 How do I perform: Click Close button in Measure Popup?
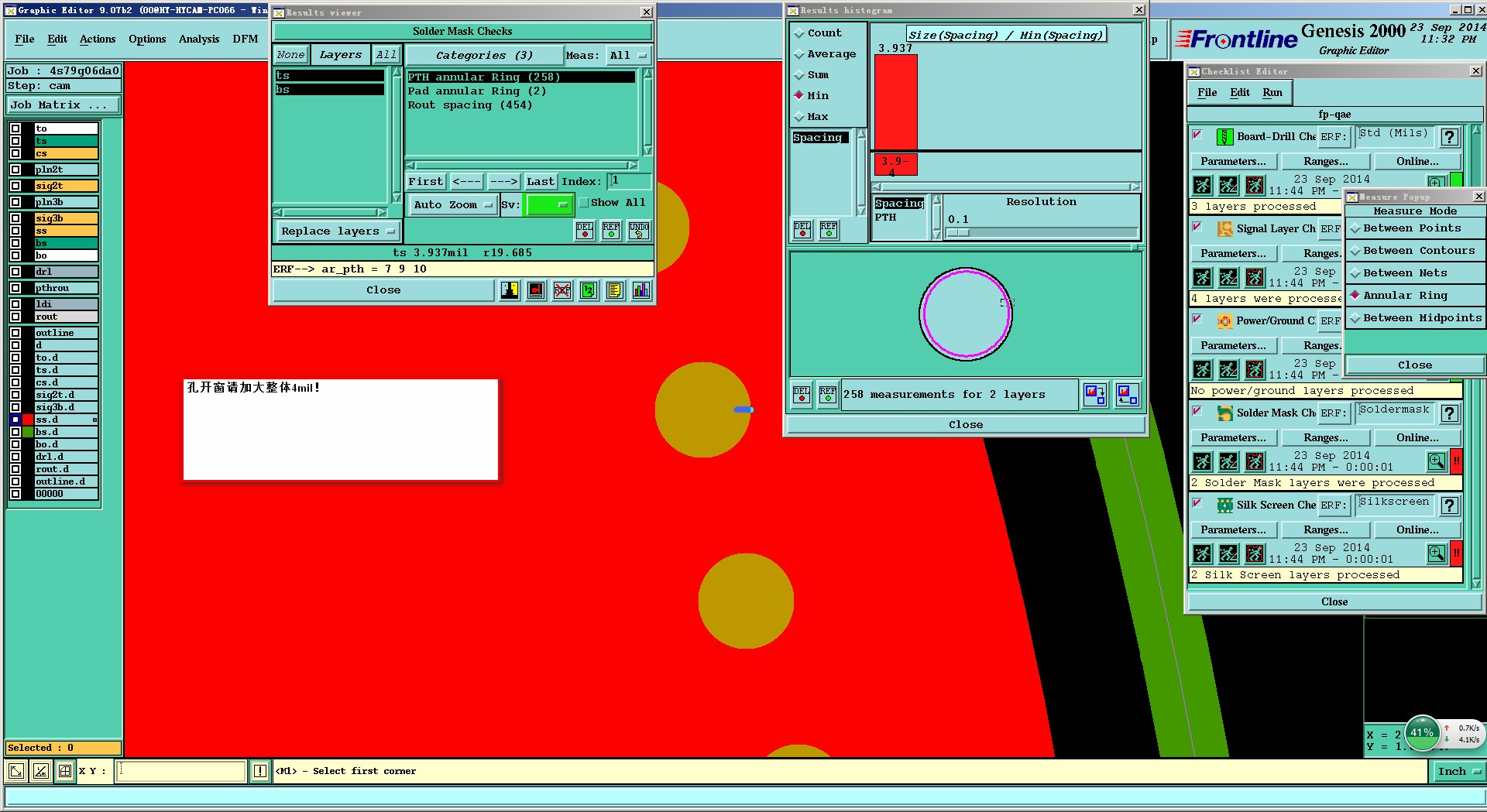(x=1414, y=365)
